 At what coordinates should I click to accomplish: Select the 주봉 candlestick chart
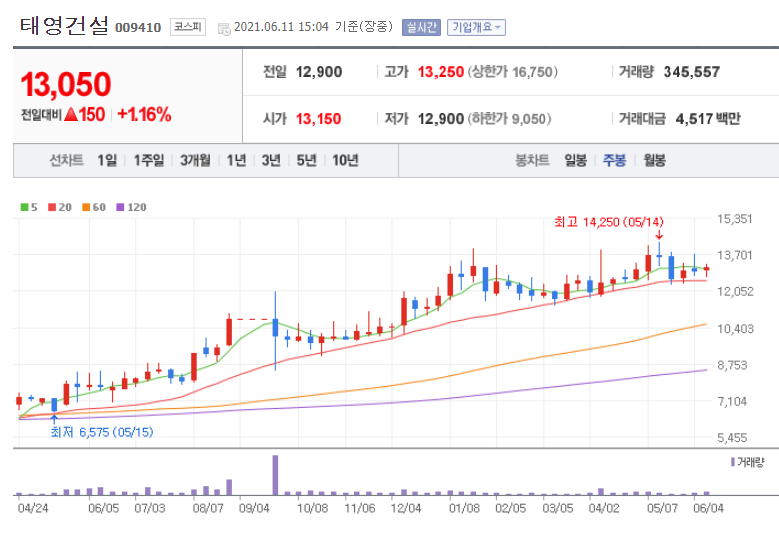tap(615, 160)
